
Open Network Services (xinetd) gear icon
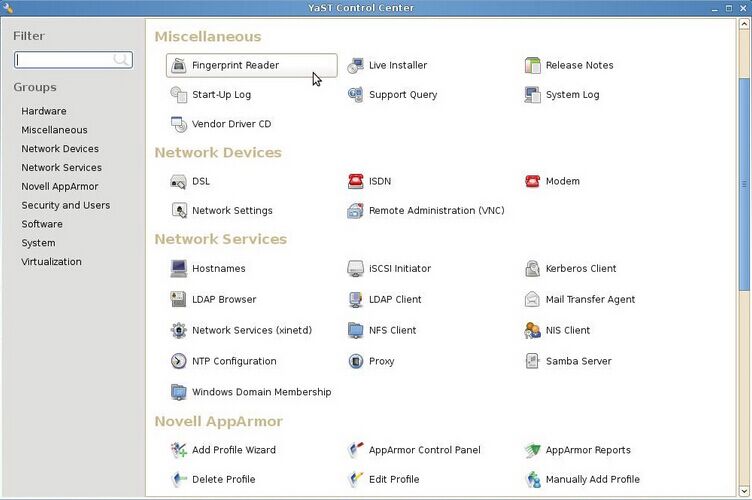pos(178,330)
